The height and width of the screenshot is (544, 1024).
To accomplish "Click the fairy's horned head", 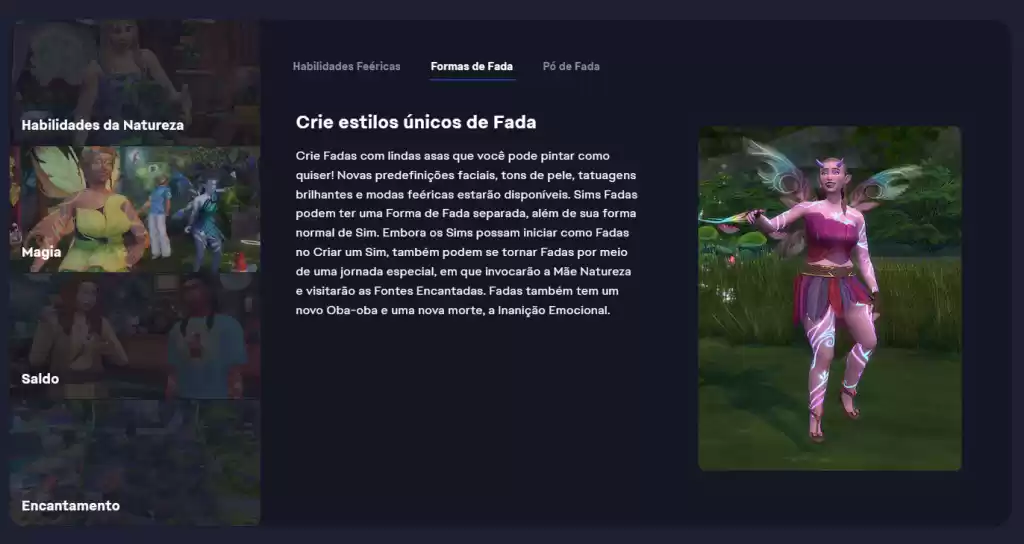I will coord(829,174).
